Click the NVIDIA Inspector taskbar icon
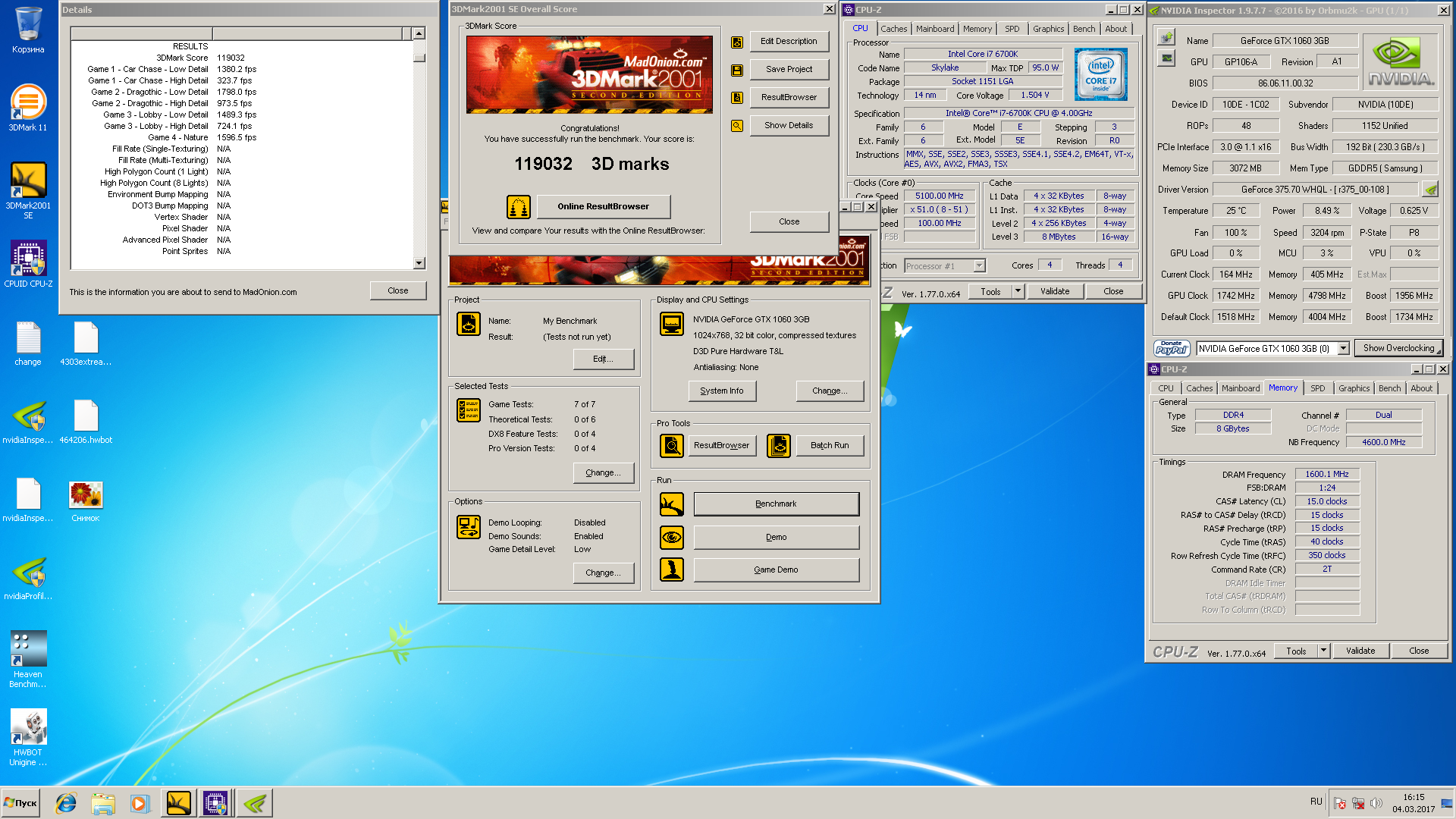The image size is (1456, 819). pyautogui.click(x=255, y=803)
